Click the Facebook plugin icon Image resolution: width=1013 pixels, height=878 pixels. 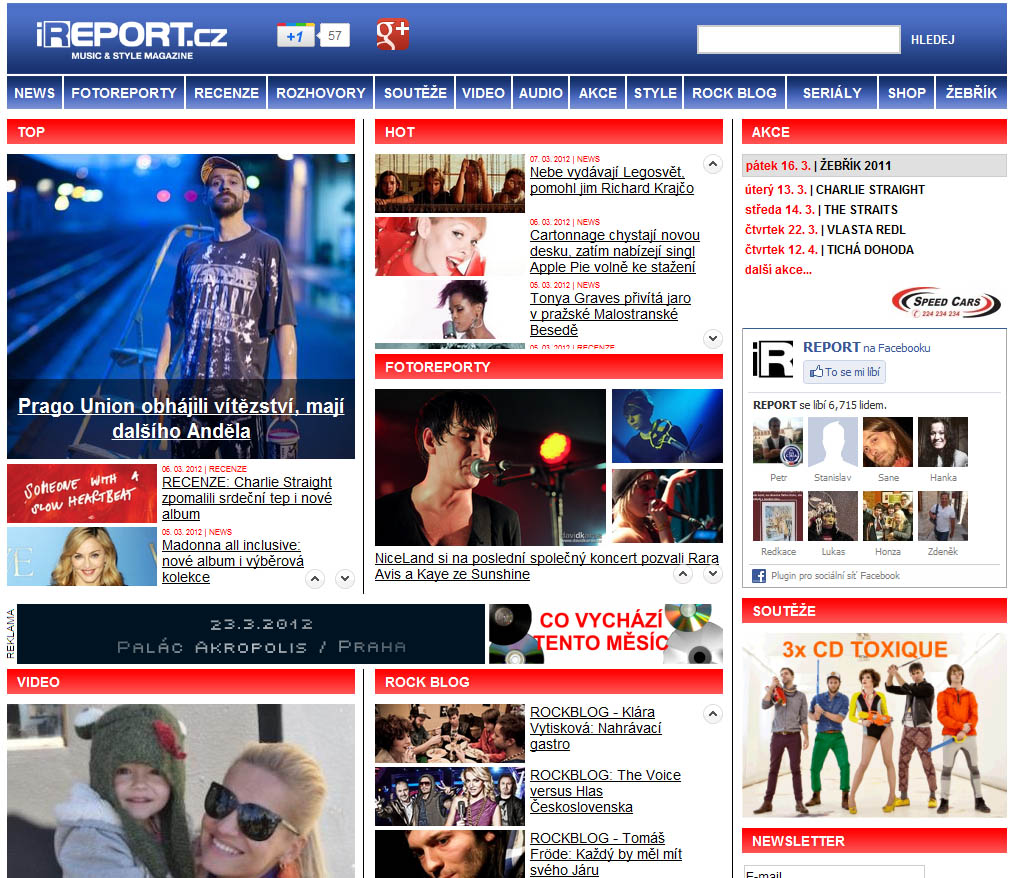[x=758, y=576]
